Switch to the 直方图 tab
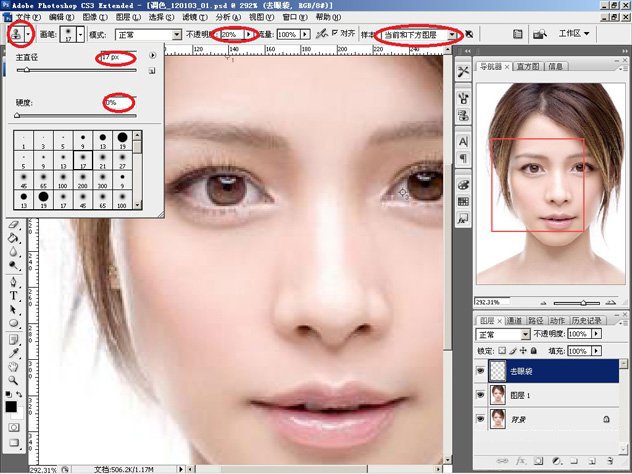The width and height of the screenshot is (632, 474). pos(527,66)
